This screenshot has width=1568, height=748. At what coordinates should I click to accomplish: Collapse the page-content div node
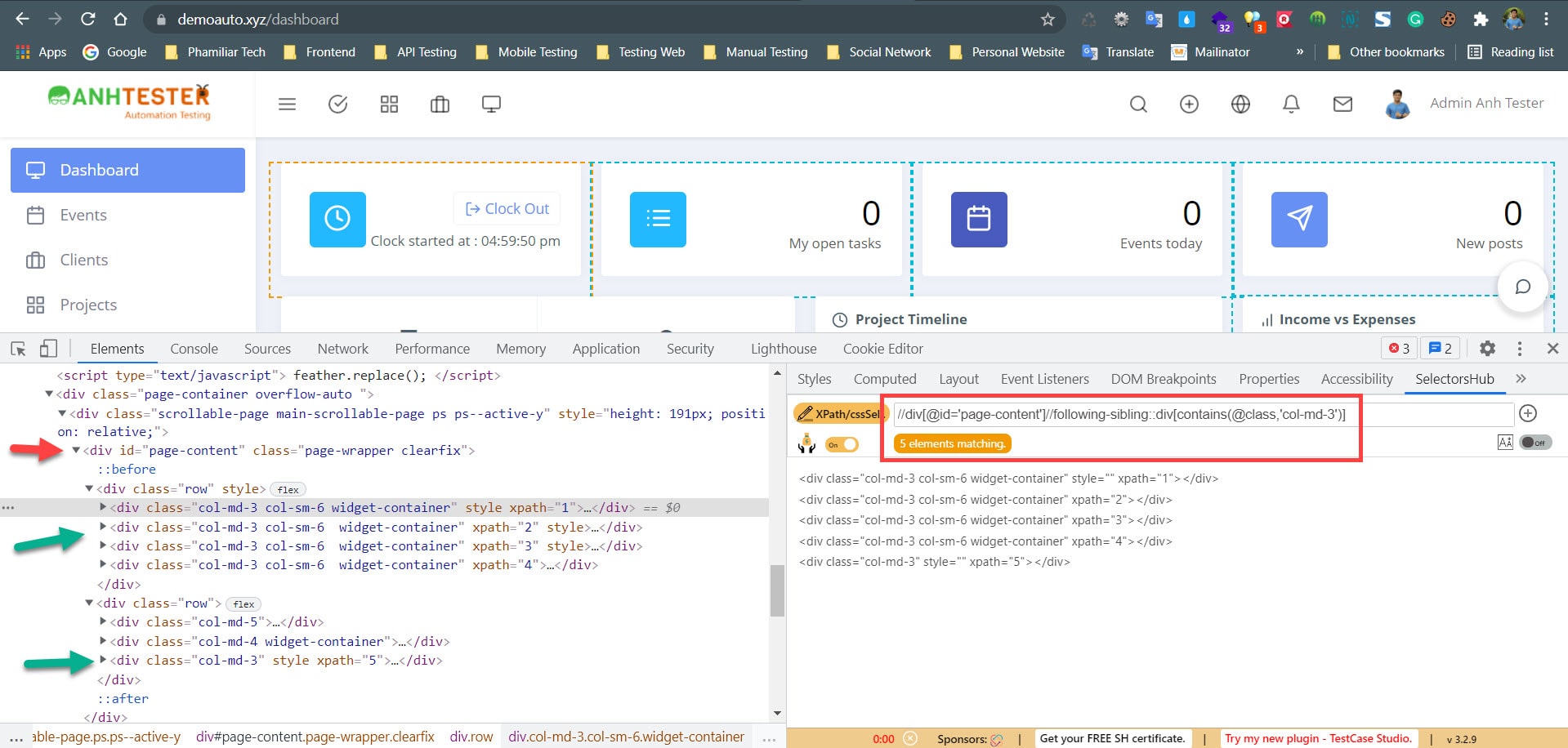pos(76,450)
